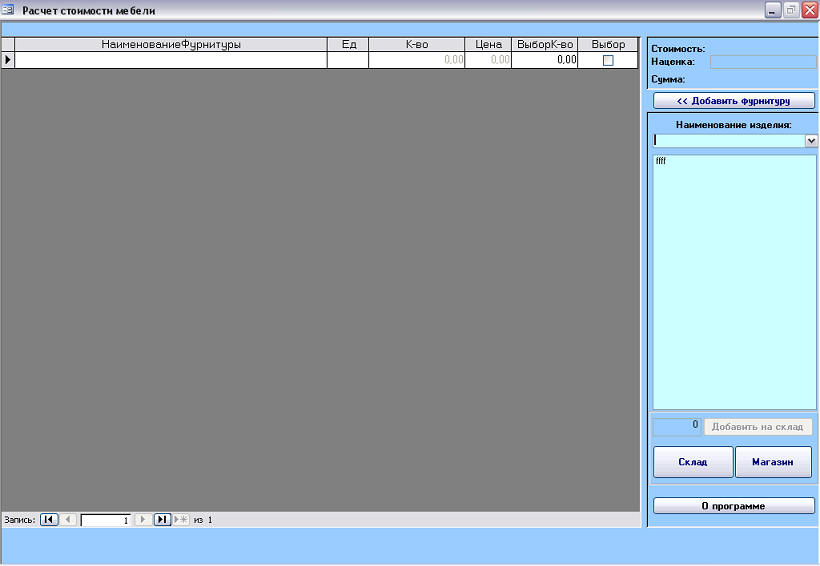Open Наименование изделия dropdown arrow
820x566 pixels.
coord(811,140)
